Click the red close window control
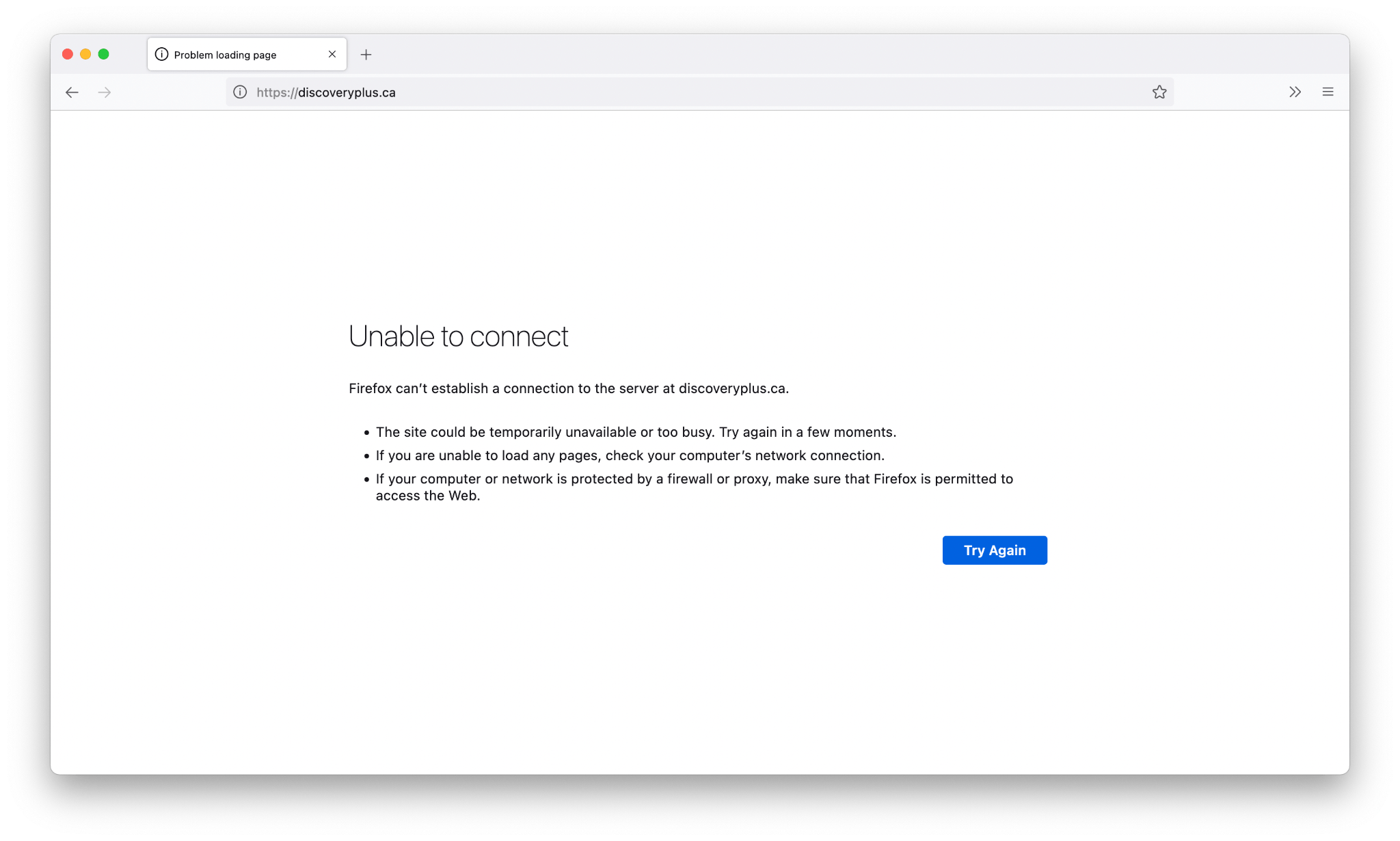 [67, 53]
